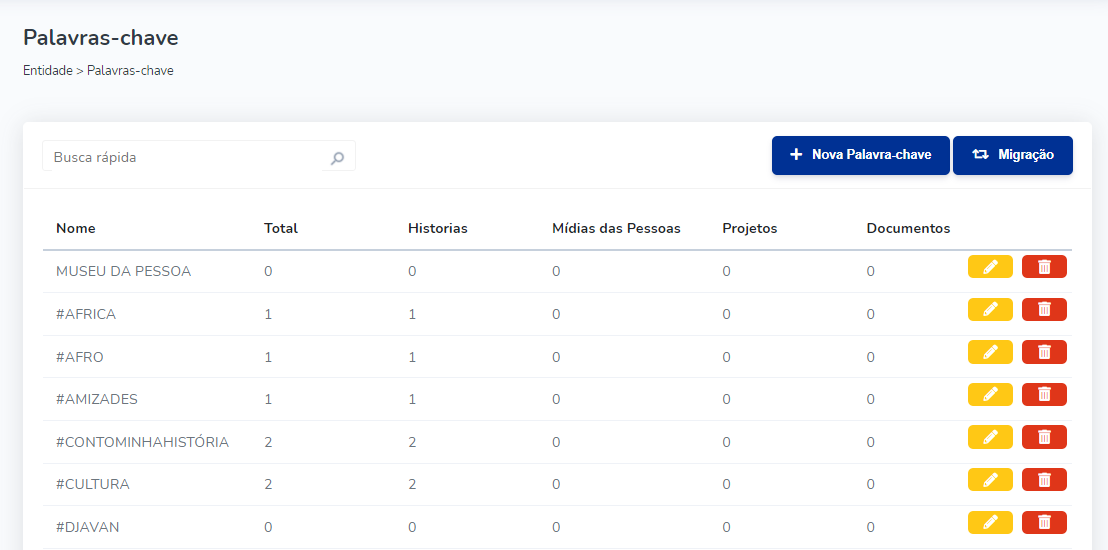Click the Palavras-chave page title
The width and height of the screenshot is (1108, 550).
tap(100, 37)
